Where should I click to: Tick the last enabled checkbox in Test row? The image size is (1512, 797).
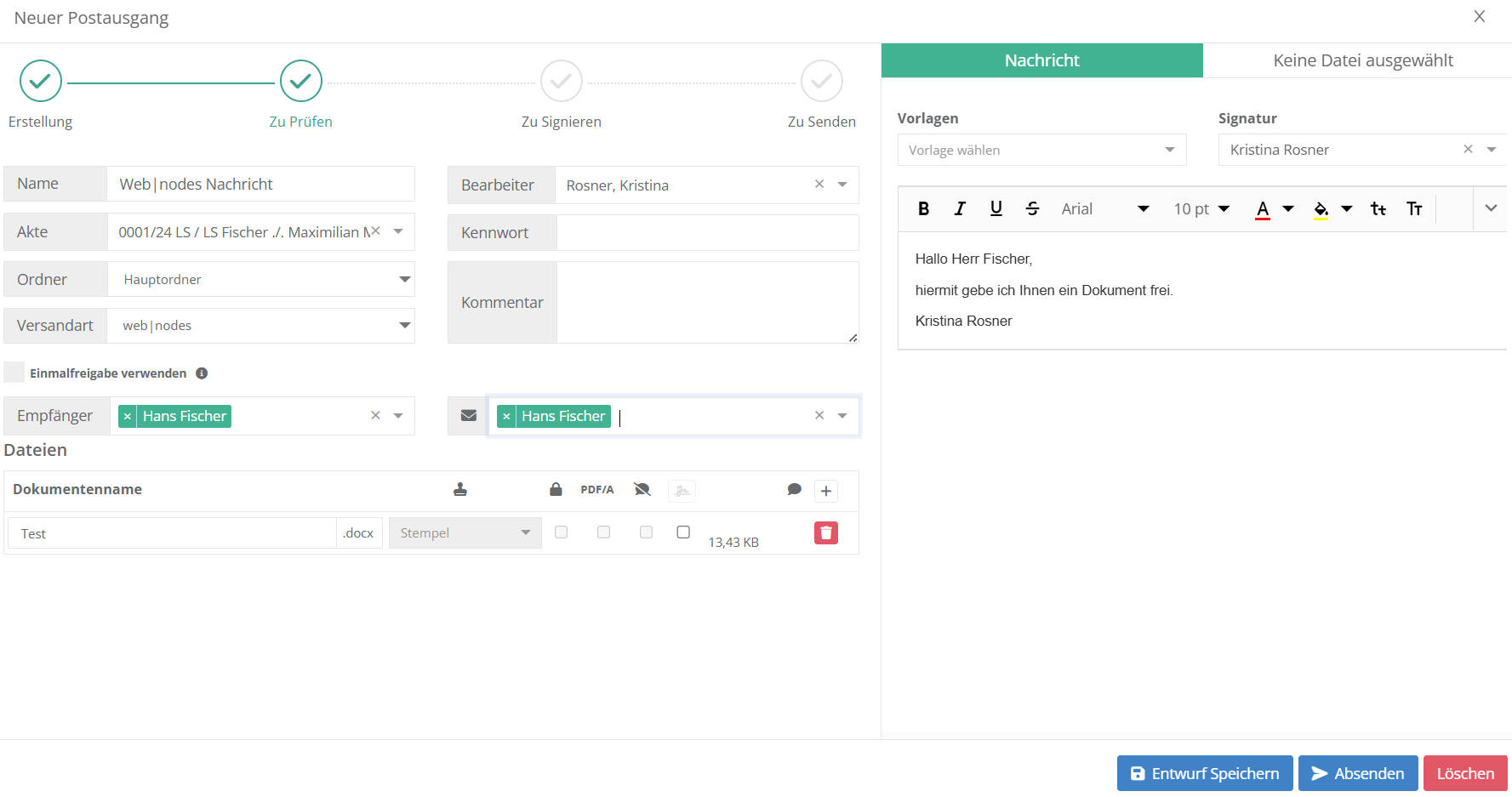tap(683, 532)
